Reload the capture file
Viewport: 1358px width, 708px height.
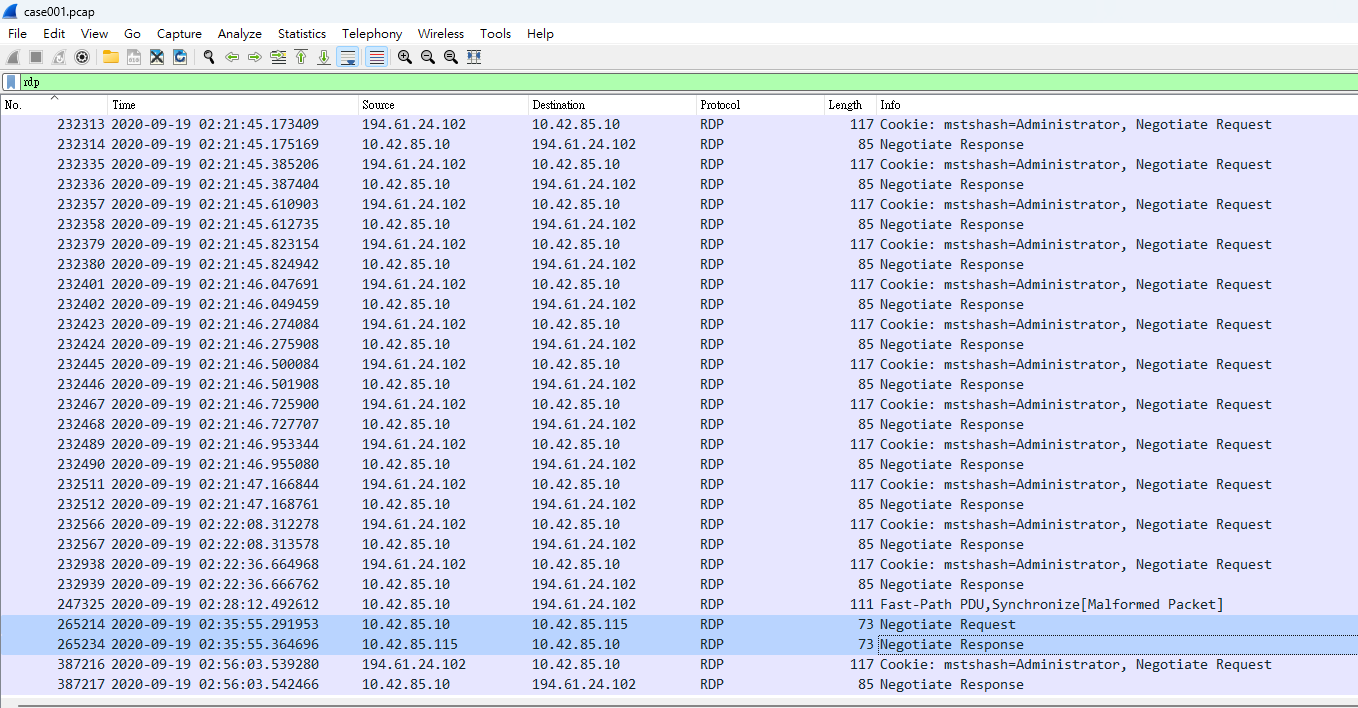click(x=180, y=57)
